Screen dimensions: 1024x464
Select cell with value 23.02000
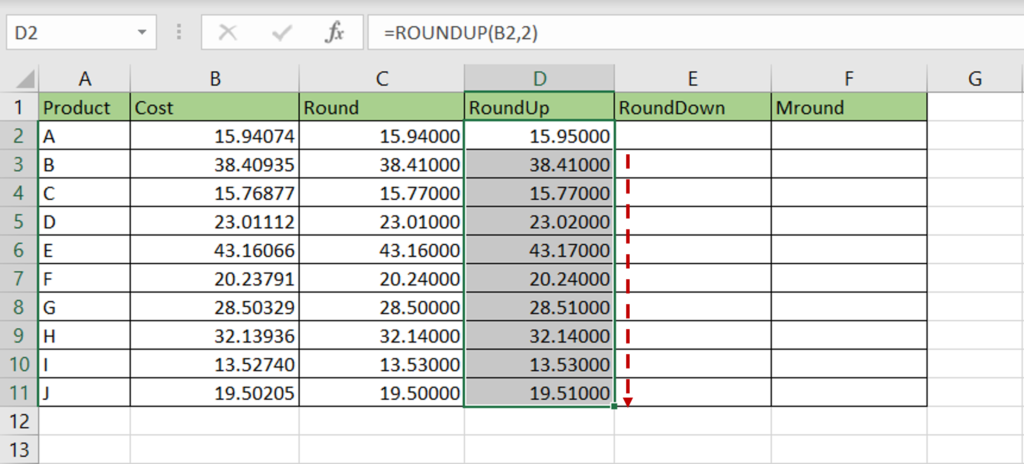(x=539, y=222)
